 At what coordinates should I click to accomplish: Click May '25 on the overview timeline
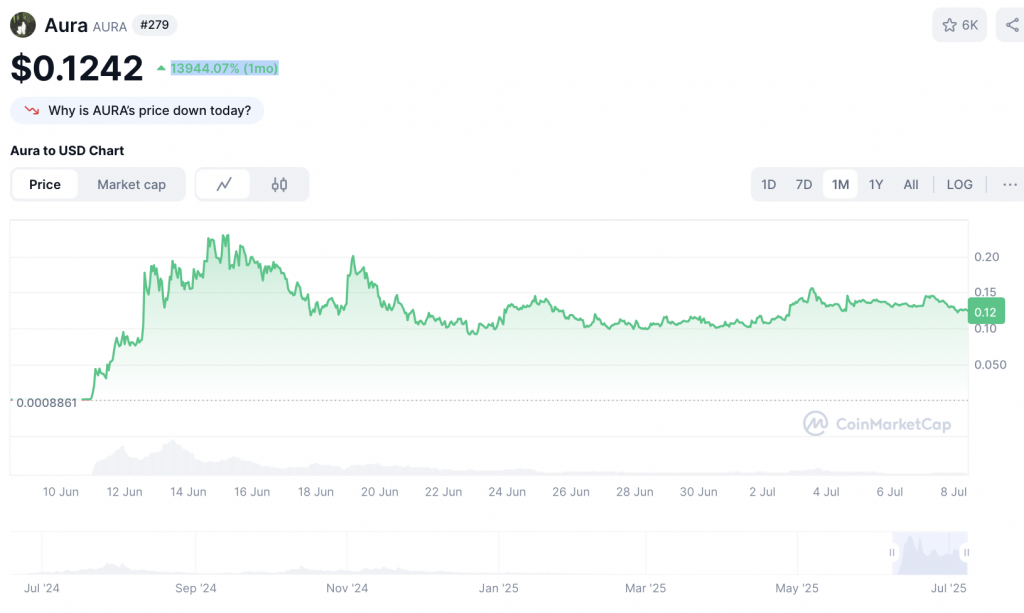point(797,588)
